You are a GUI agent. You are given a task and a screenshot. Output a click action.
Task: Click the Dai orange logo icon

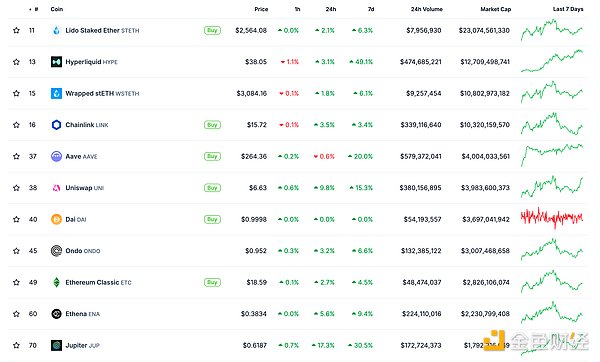[56, 219]
